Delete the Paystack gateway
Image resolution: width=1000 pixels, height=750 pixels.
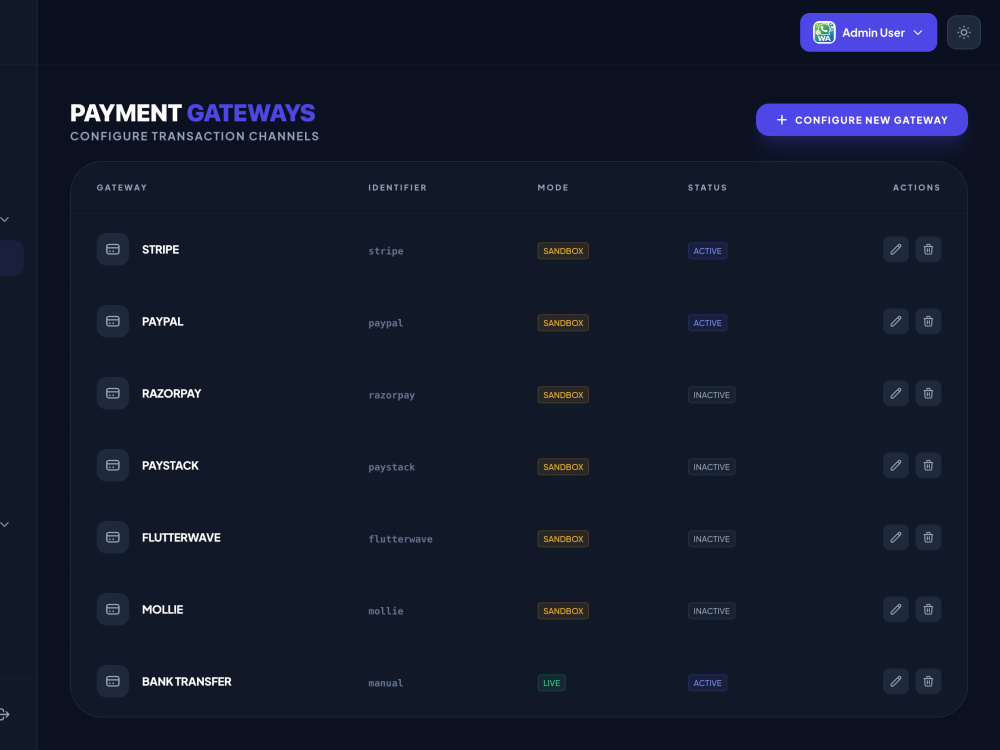point(928,466)
